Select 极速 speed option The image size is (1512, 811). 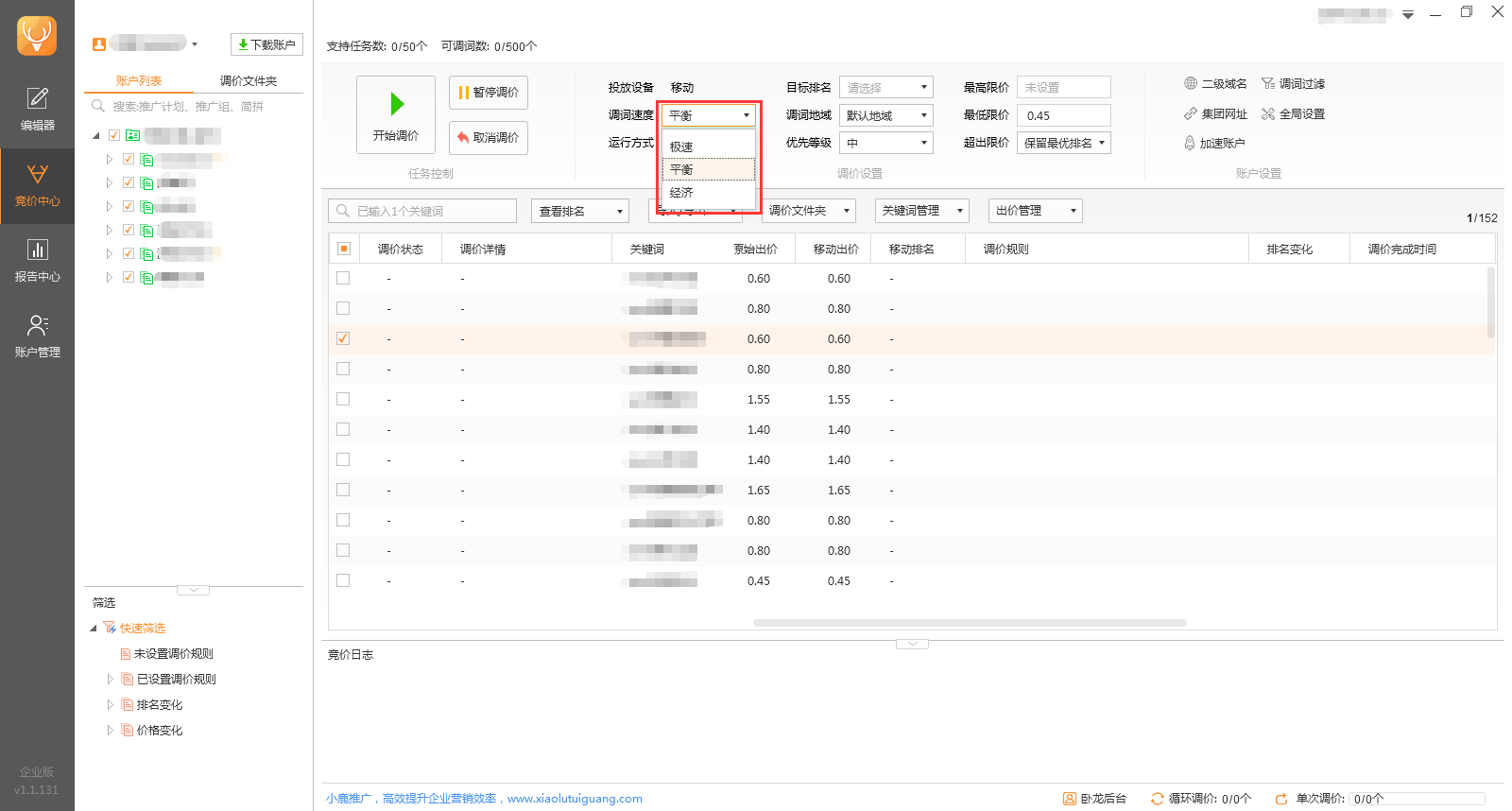click(x=709, y=147)
